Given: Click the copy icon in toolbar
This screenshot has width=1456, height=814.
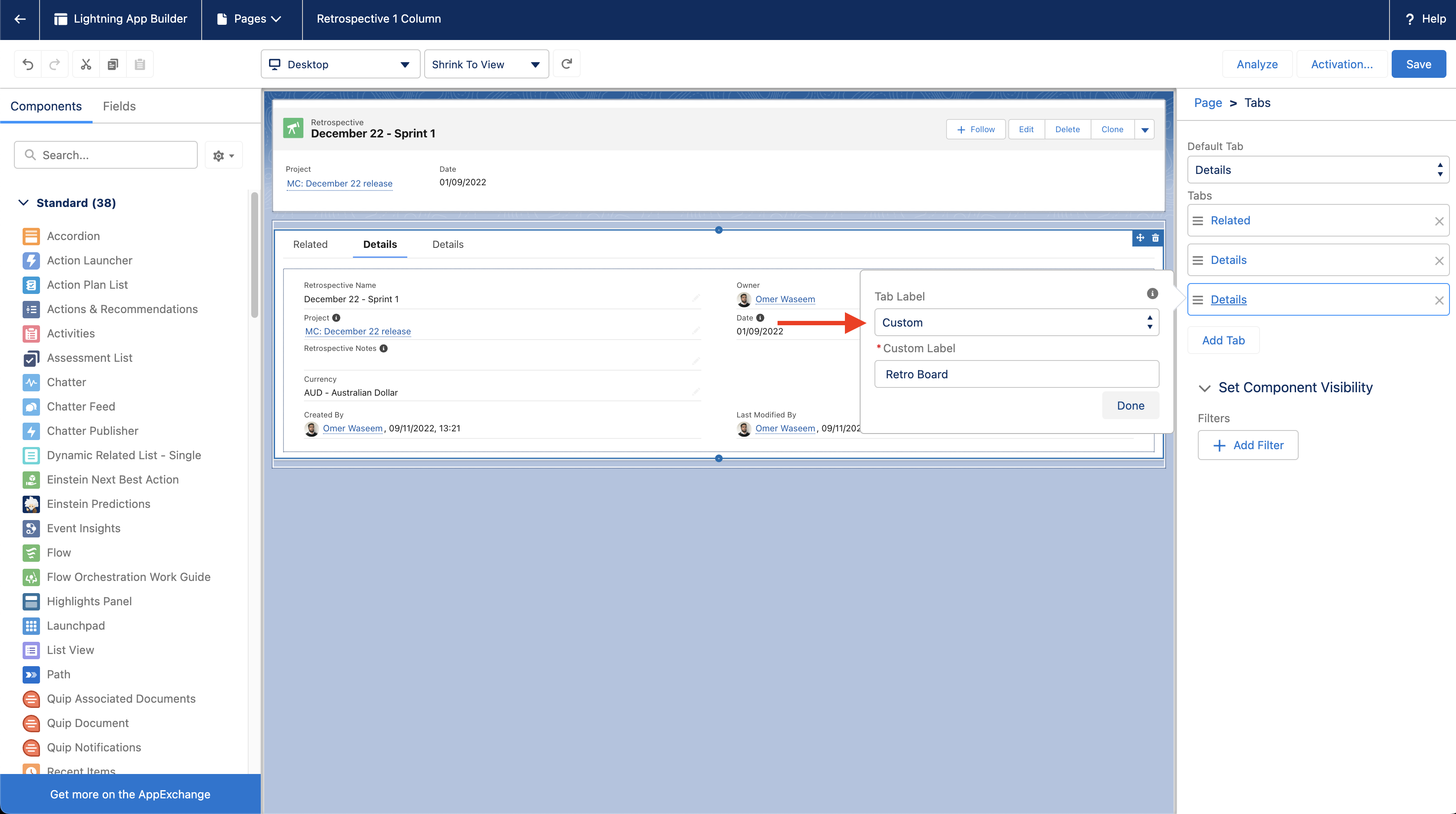Looking at the screenshot, I should click(x=113, y=64).
